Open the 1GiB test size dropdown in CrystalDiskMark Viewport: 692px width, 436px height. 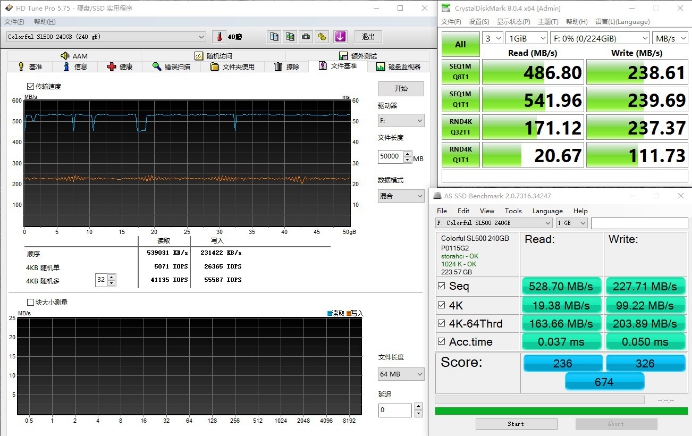click(x=527, y=38)
